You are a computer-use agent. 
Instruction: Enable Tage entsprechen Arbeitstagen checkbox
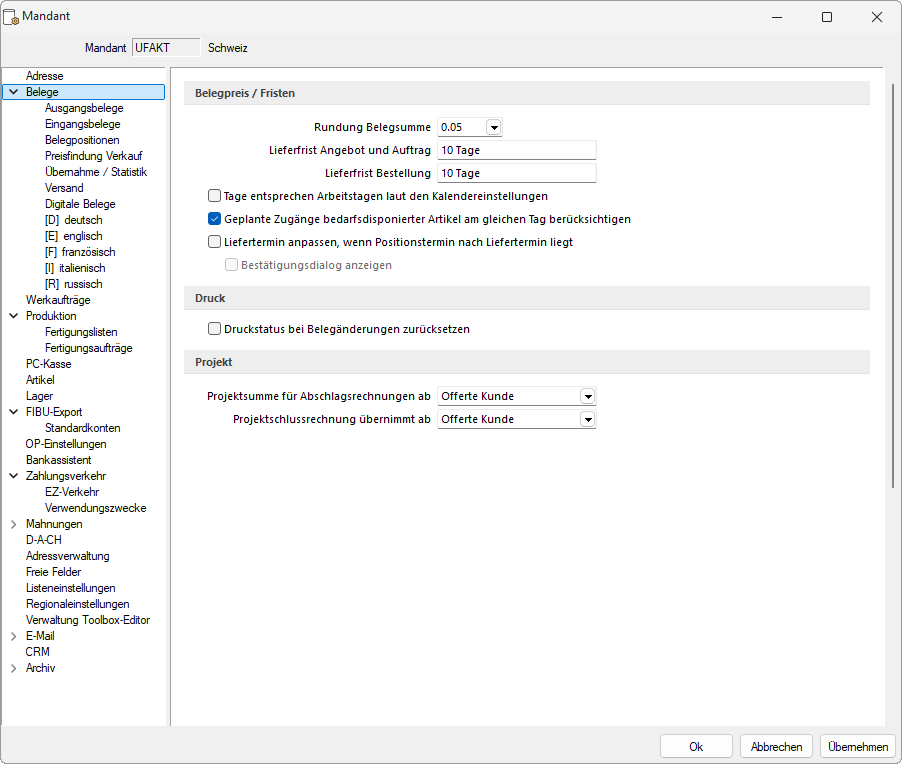214,196
